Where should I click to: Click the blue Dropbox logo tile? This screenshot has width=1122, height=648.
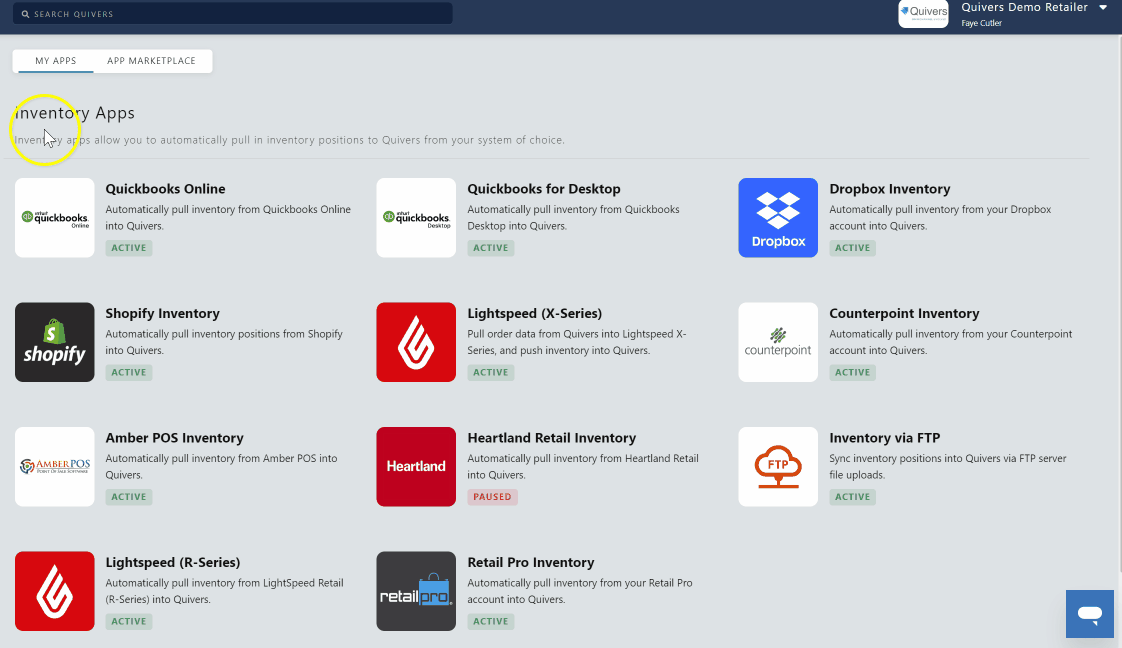[778, 217]
